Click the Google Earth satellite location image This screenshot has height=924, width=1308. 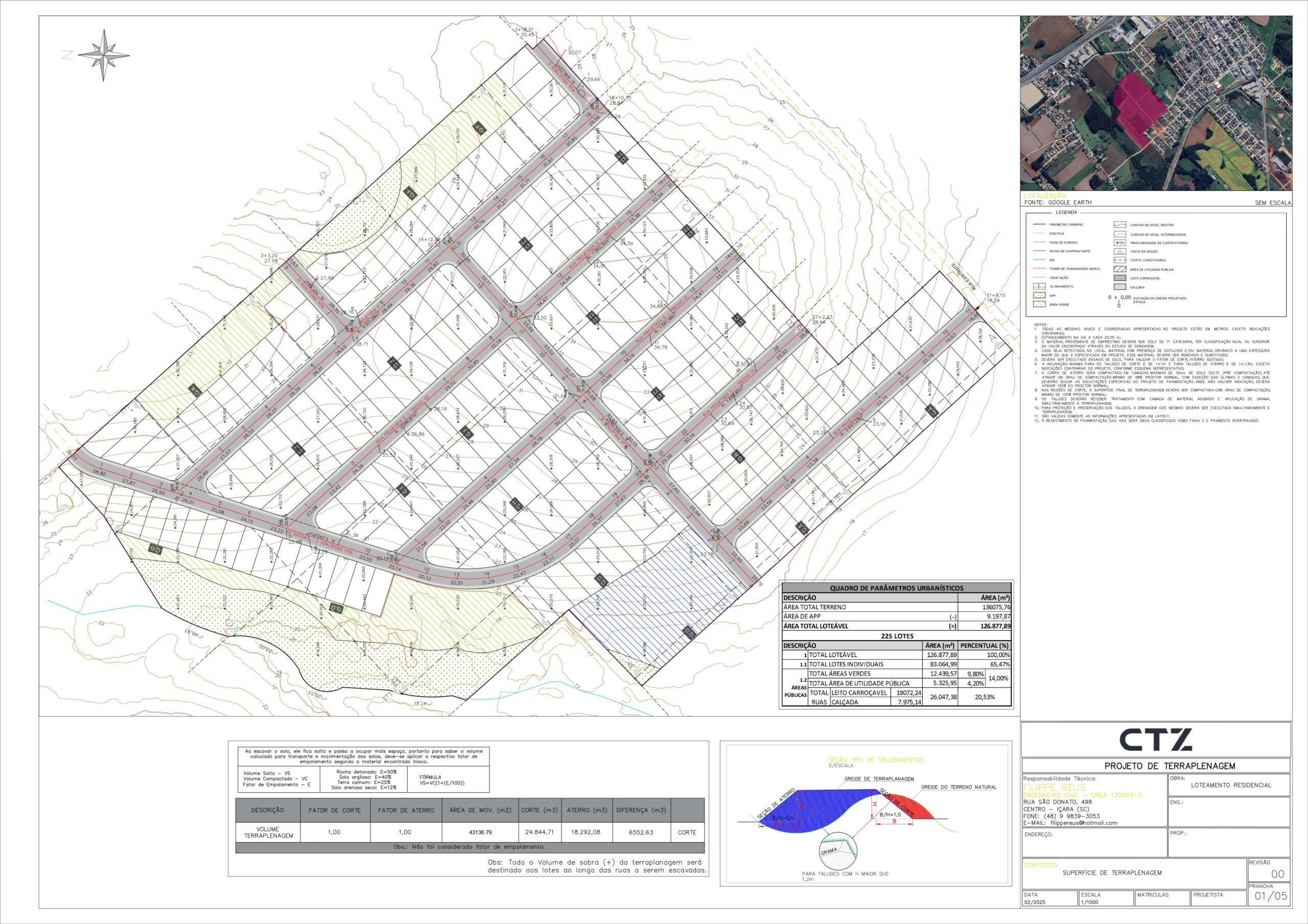click(1155, 103)
